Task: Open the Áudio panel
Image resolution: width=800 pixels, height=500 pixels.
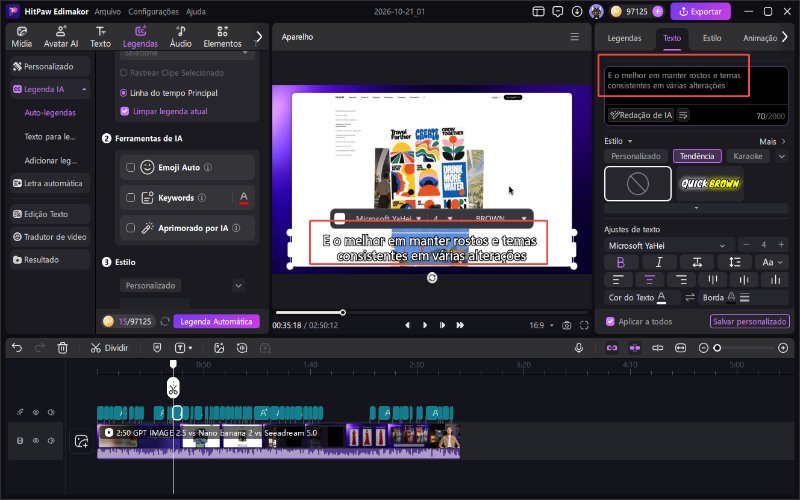Action: point(181,37)
